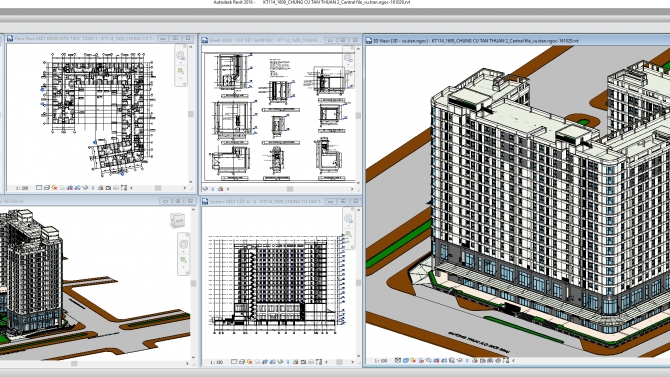Image resolution: width=670 pixels, height=377 pixels.
Task: Open Rendering dialog in large 3D view
Action: [429, 361]
